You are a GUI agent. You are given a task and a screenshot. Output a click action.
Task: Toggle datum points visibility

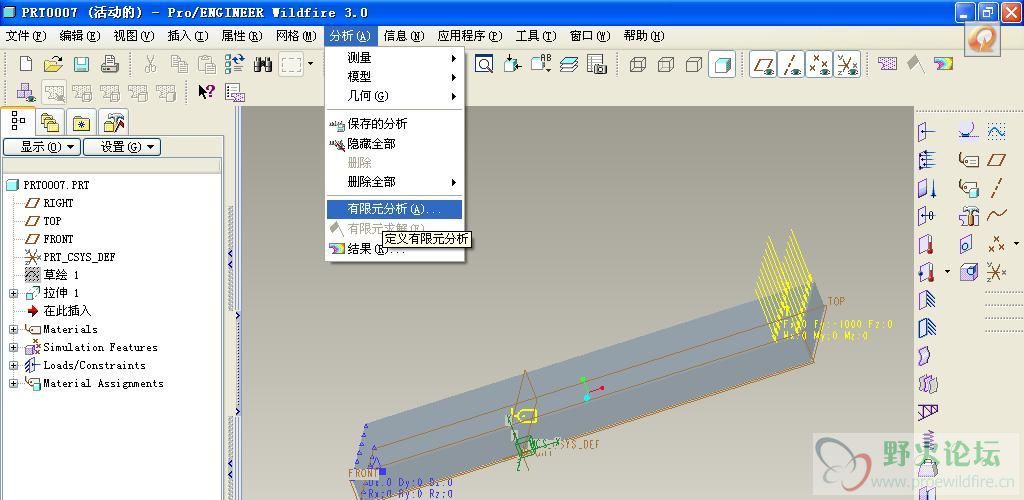pyautogui.click(x=819, y=64)
